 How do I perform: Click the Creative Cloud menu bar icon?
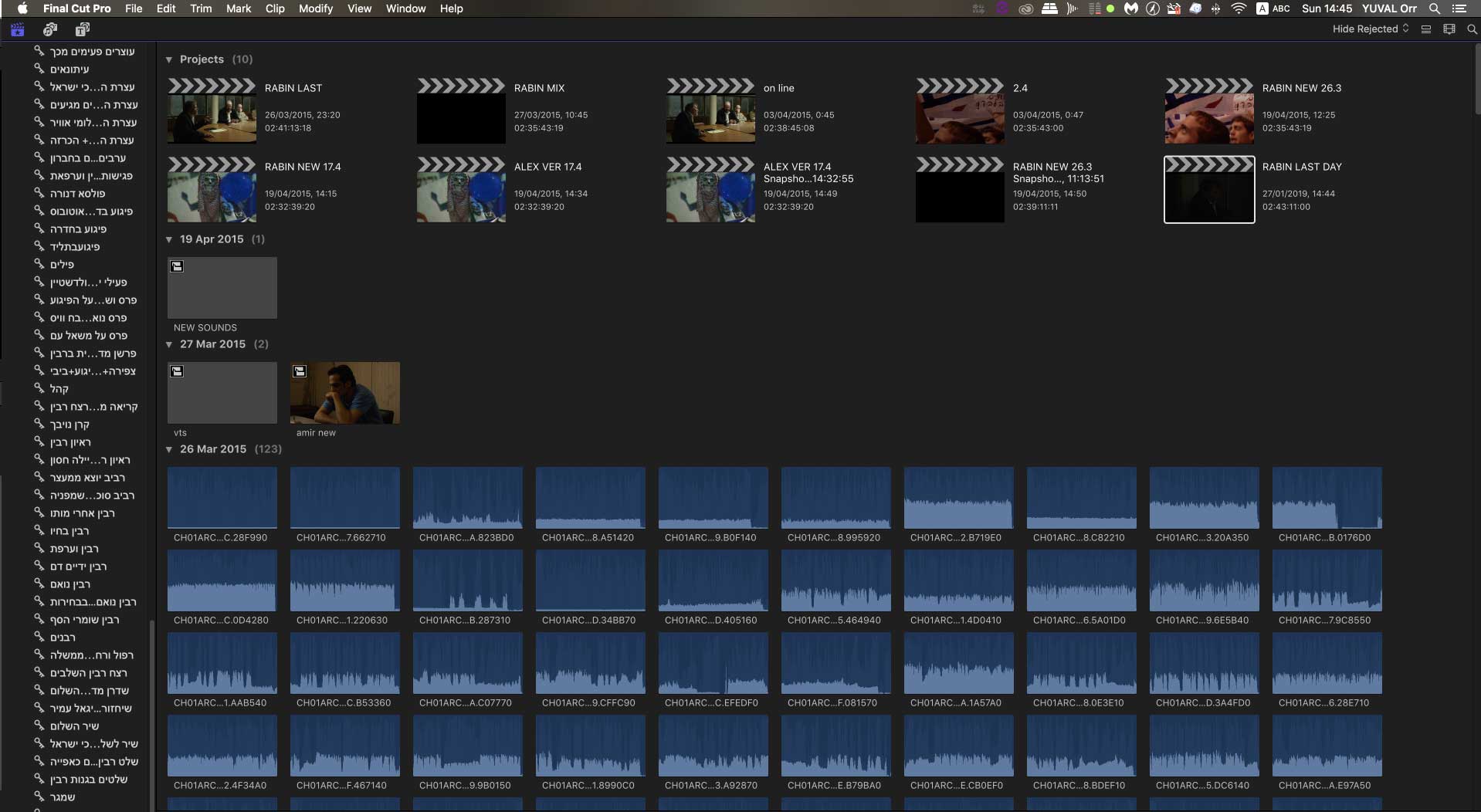tap(1025, 8)
